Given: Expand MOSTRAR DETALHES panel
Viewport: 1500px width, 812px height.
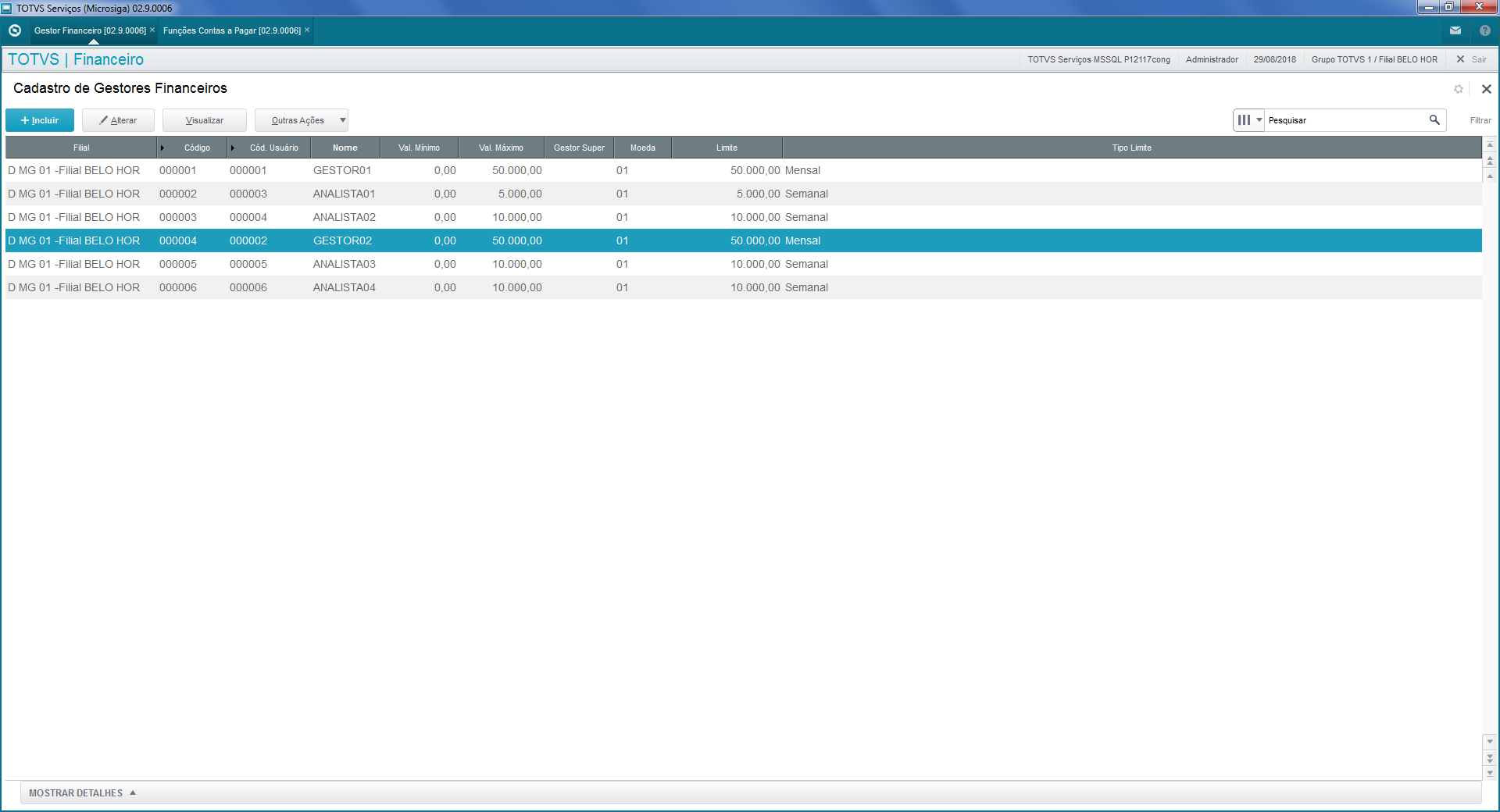Looking at the screenshot, I should [x=83, y=792].
